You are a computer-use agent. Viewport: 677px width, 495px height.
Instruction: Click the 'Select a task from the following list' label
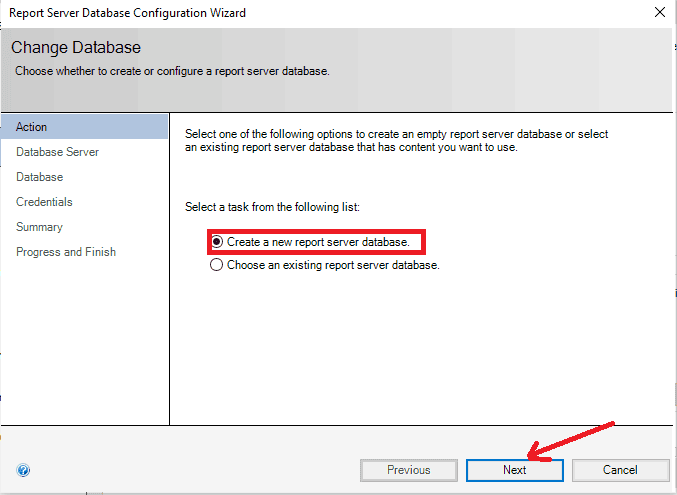click(x=272, y=207)
